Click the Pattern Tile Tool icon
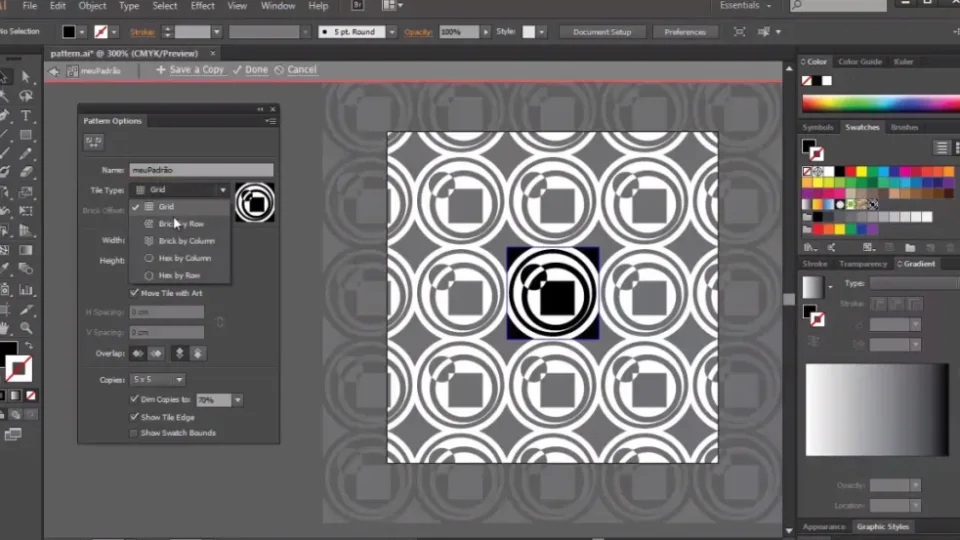Viewport: 960px width, 540px height. 94,142
